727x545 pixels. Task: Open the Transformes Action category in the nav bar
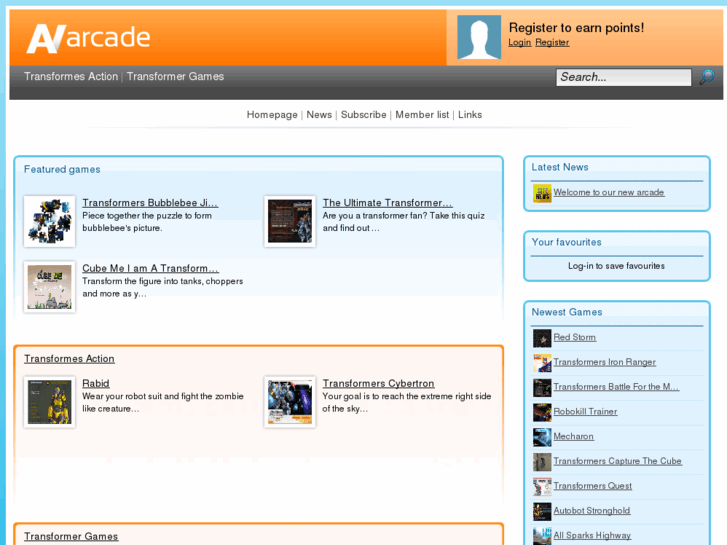pos(71,77)
